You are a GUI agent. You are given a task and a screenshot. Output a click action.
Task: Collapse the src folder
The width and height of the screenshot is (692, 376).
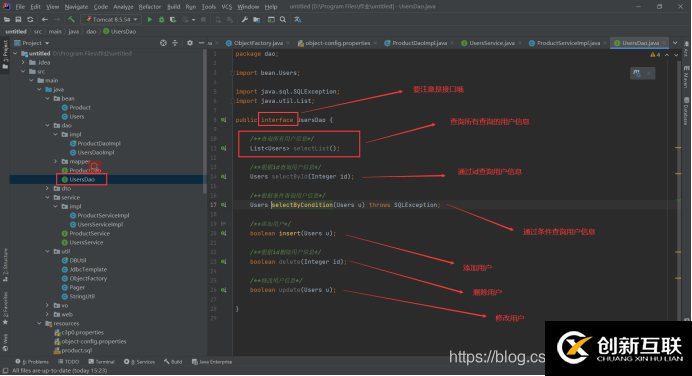[23, 71]
